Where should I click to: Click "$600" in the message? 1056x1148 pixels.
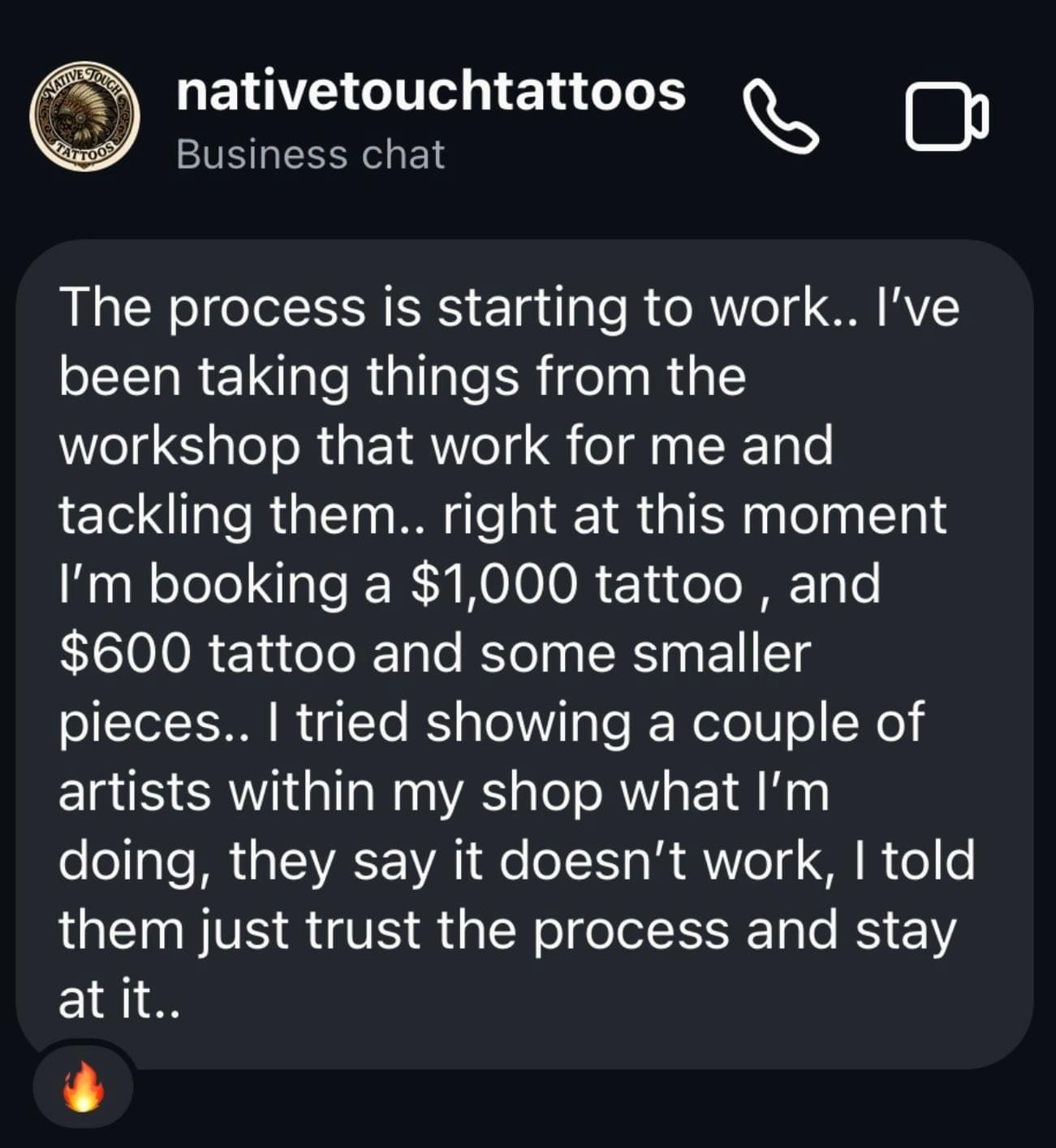125,654
